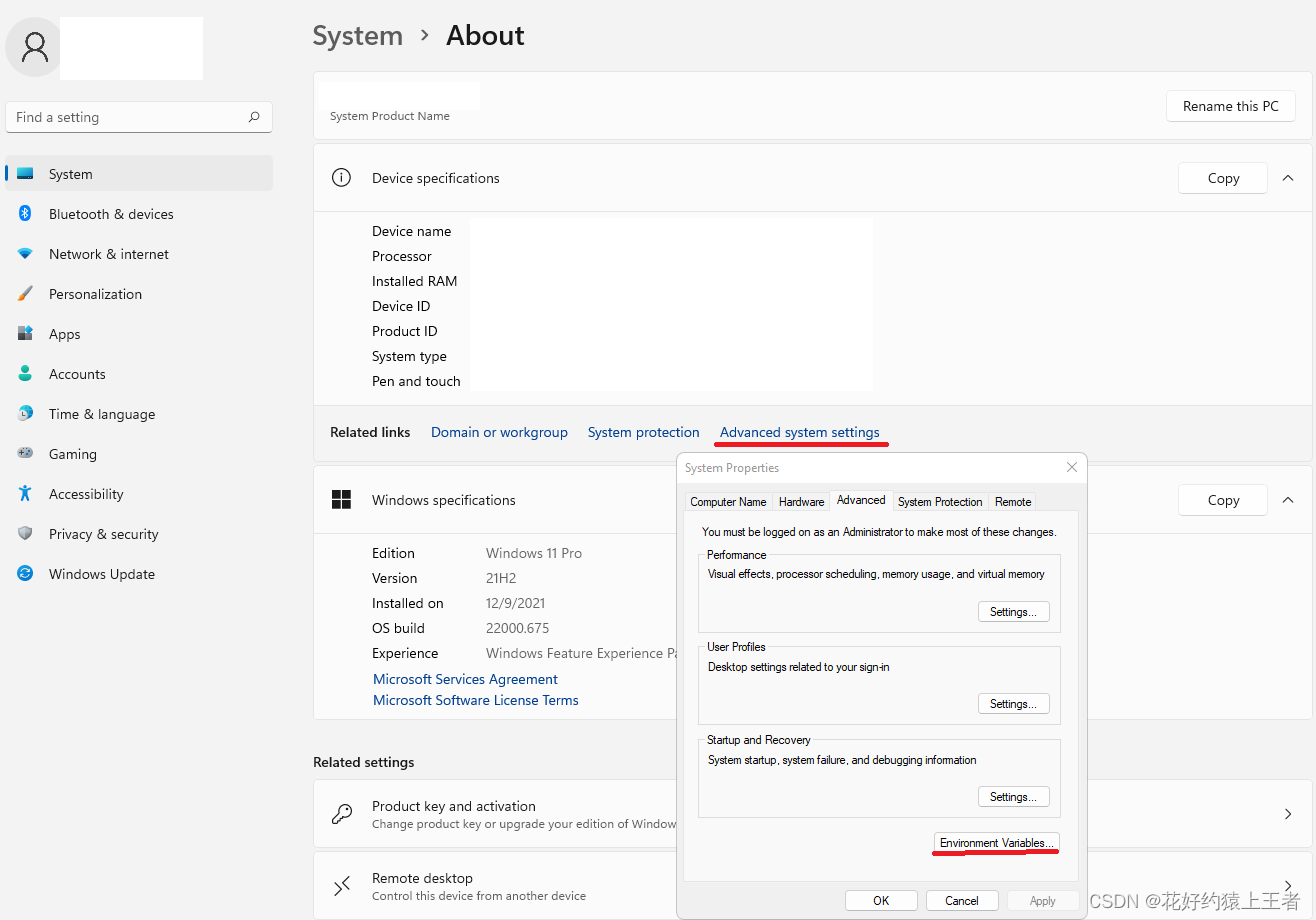Click the Installed on date 12/9/2021

tap(517, 603)
